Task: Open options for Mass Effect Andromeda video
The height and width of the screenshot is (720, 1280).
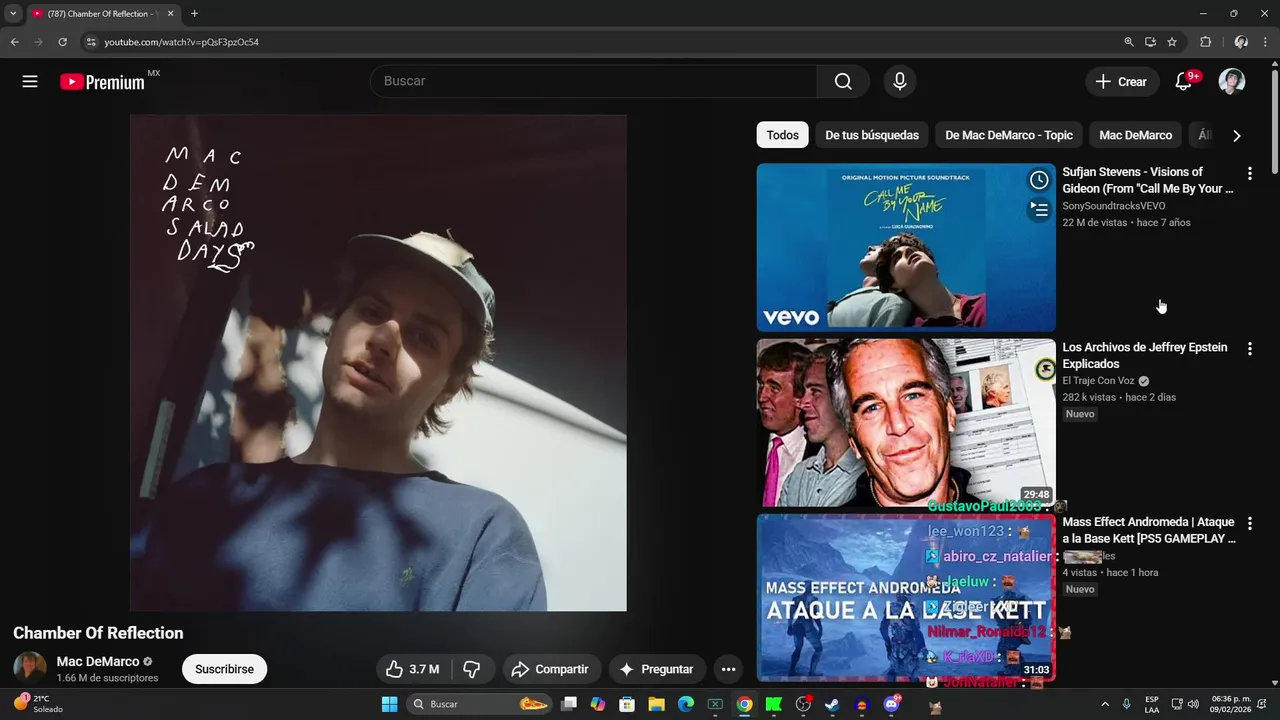Action: click(1249, 524)
